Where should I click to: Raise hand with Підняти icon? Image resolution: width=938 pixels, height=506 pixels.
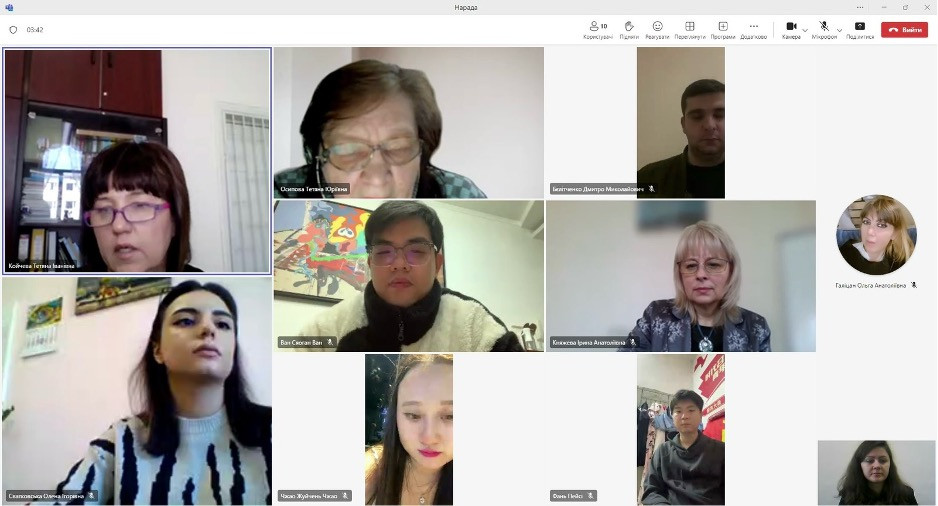(629, 30)
